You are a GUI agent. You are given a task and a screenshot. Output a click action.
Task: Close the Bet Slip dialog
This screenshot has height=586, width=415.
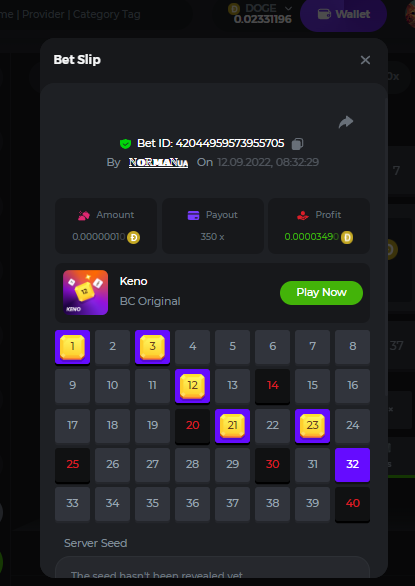pos(365,60)
